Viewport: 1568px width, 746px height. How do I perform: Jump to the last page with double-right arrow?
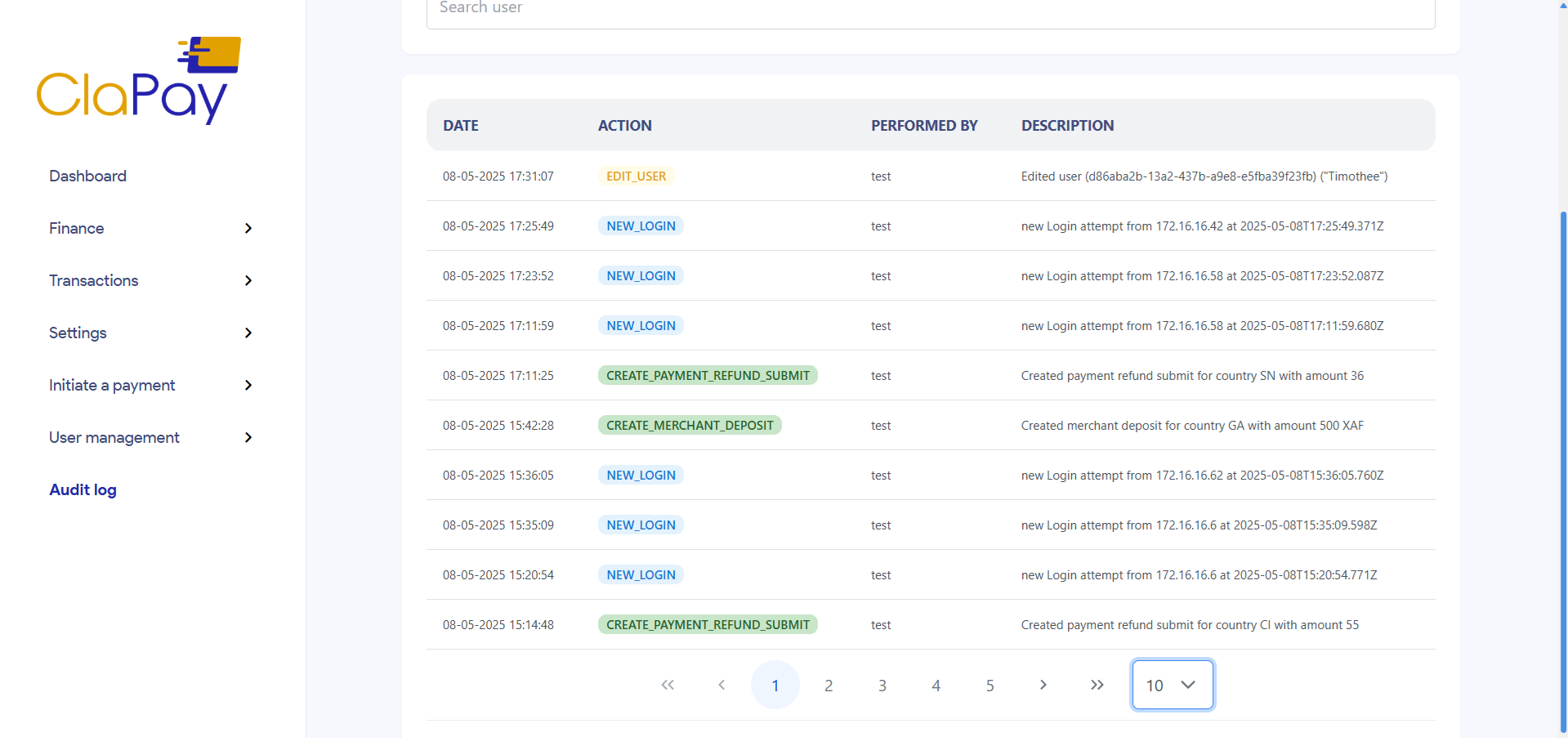(1097, 685)
